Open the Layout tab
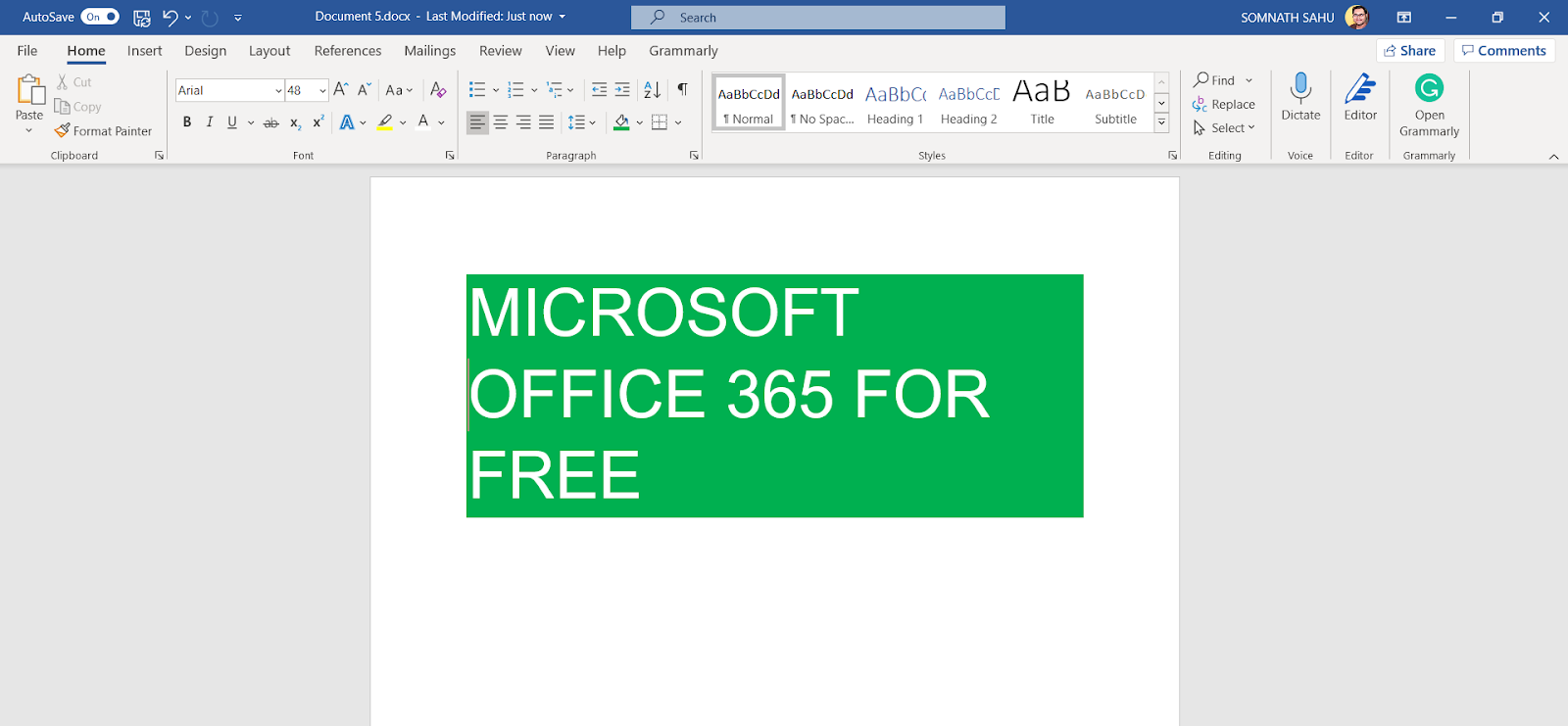Viewport: 1568px width, 726px height. point(269,51)
